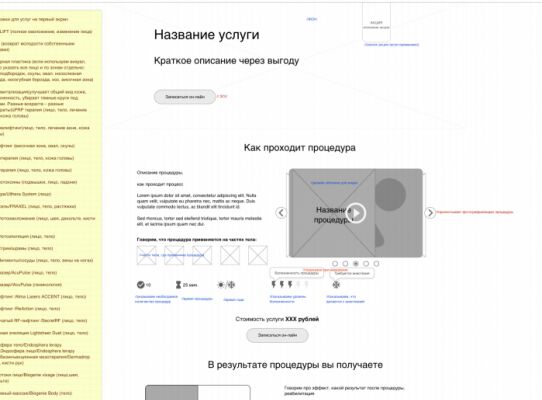Image resolution: width=542 pixels, height=400 pixels.
Task: Select the hourglass icon beside 25 мин.
Action: pos(178,285)
